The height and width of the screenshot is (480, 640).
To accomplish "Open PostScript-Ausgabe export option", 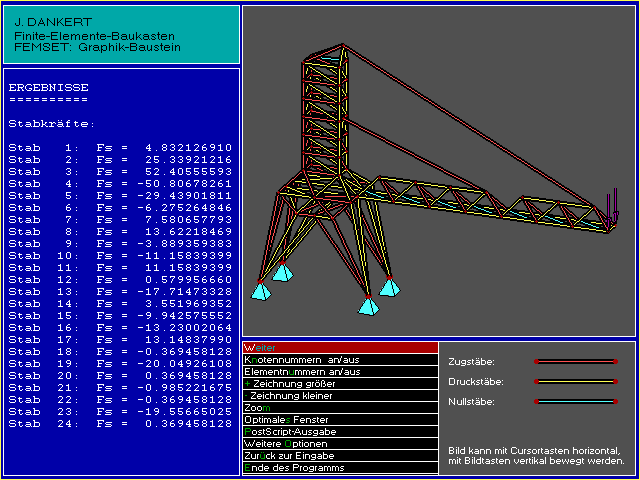I will coord(340,432).
